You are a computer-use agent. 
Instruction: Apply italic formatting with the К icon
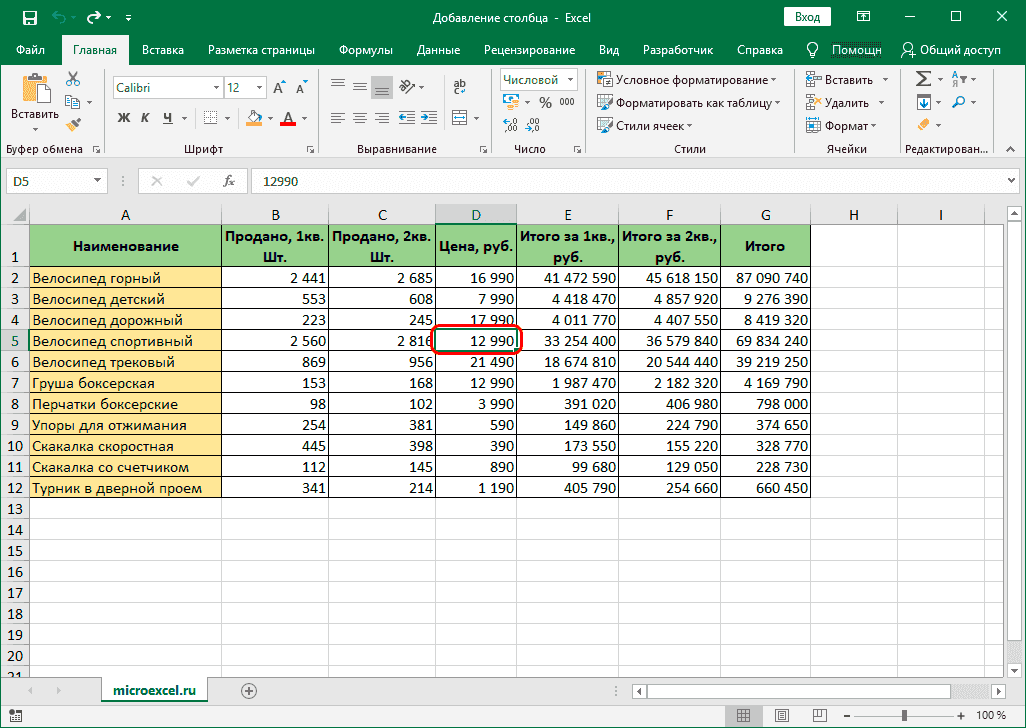[x=146, y=117]
